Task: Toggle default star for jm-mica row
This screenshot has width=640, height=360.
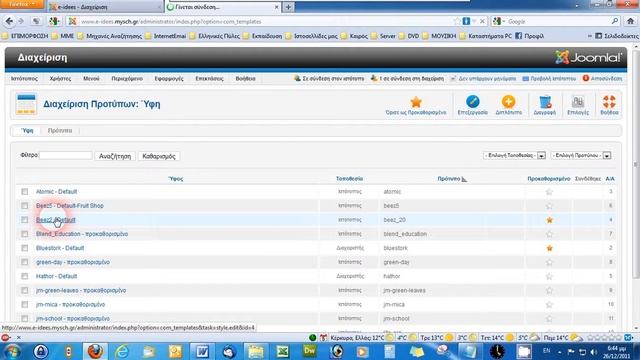Action: click(x=549, y=304)
